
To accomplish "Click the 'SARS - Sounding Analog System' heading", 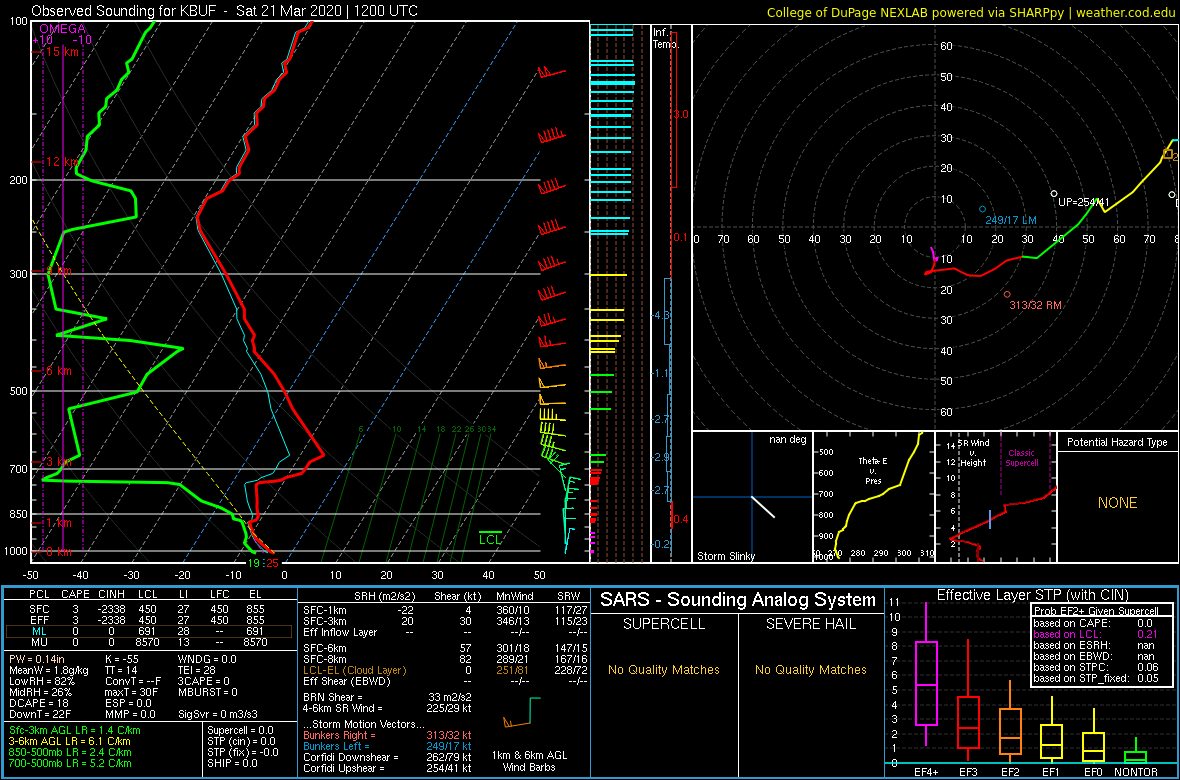I will click(738, 600).
